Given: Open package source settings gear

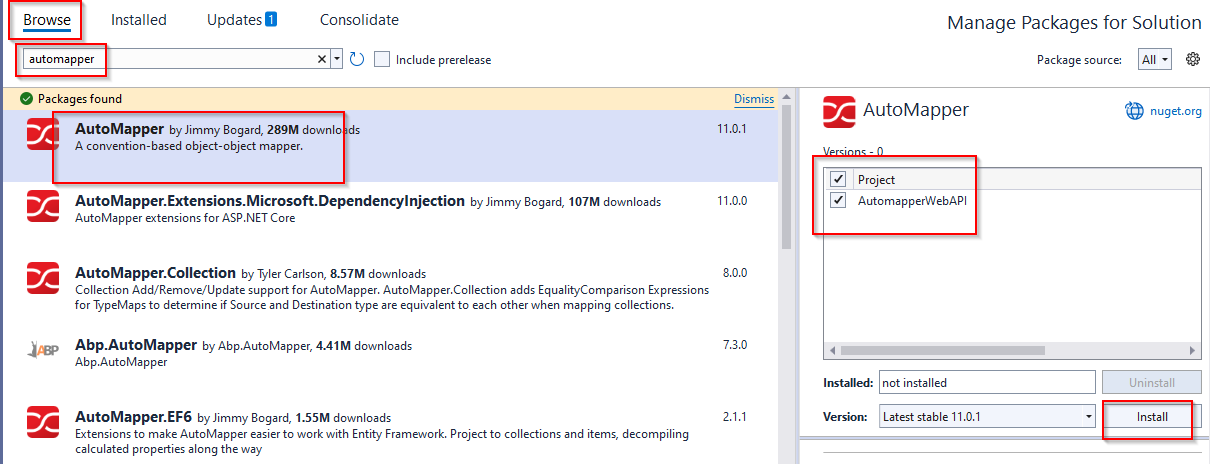Looking at the screenshot, I should [1192, 60].
